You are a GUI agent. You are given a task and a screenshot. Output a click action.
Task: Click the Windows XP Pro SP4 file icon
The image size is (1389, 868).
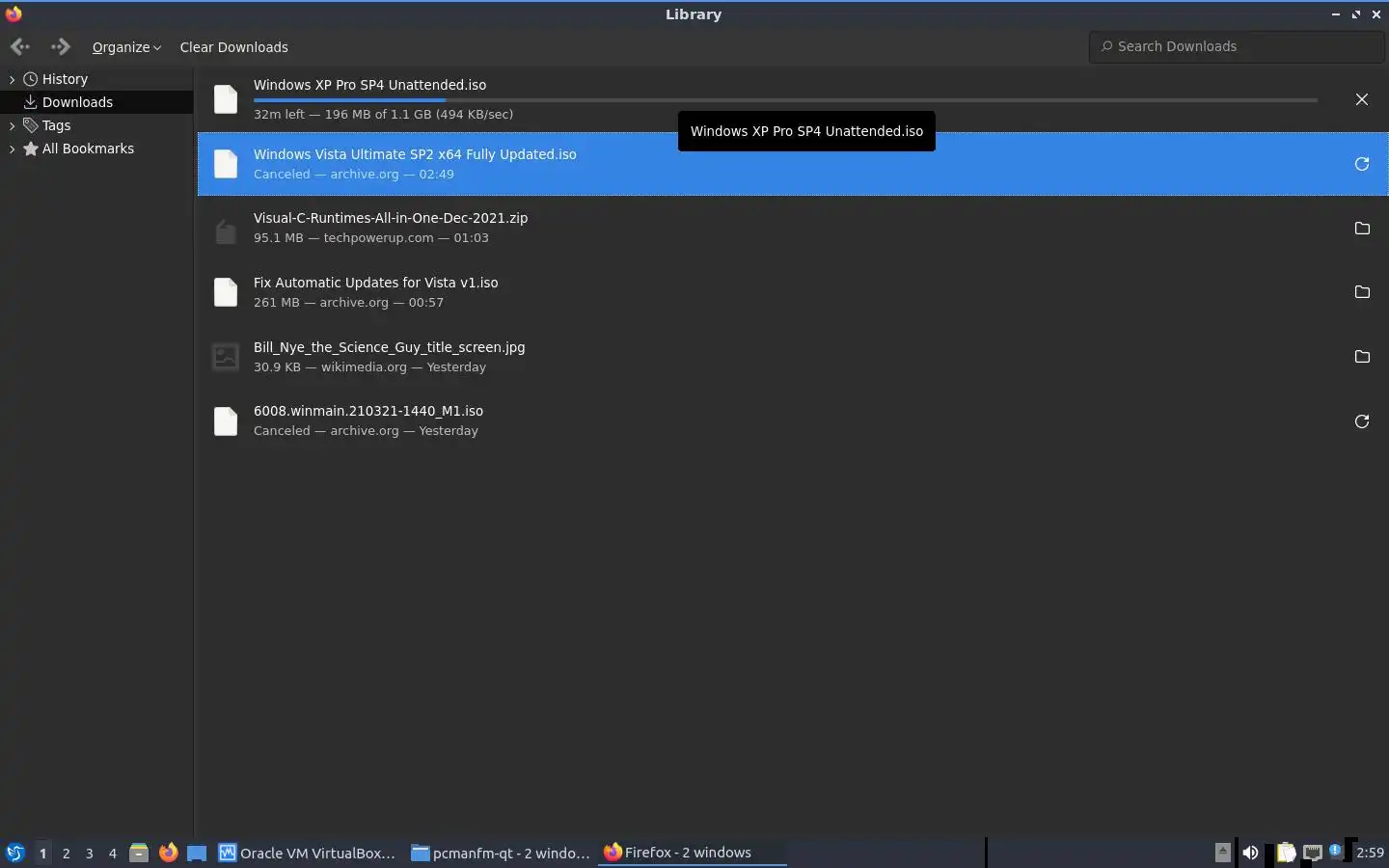click(x=225, y=99)
